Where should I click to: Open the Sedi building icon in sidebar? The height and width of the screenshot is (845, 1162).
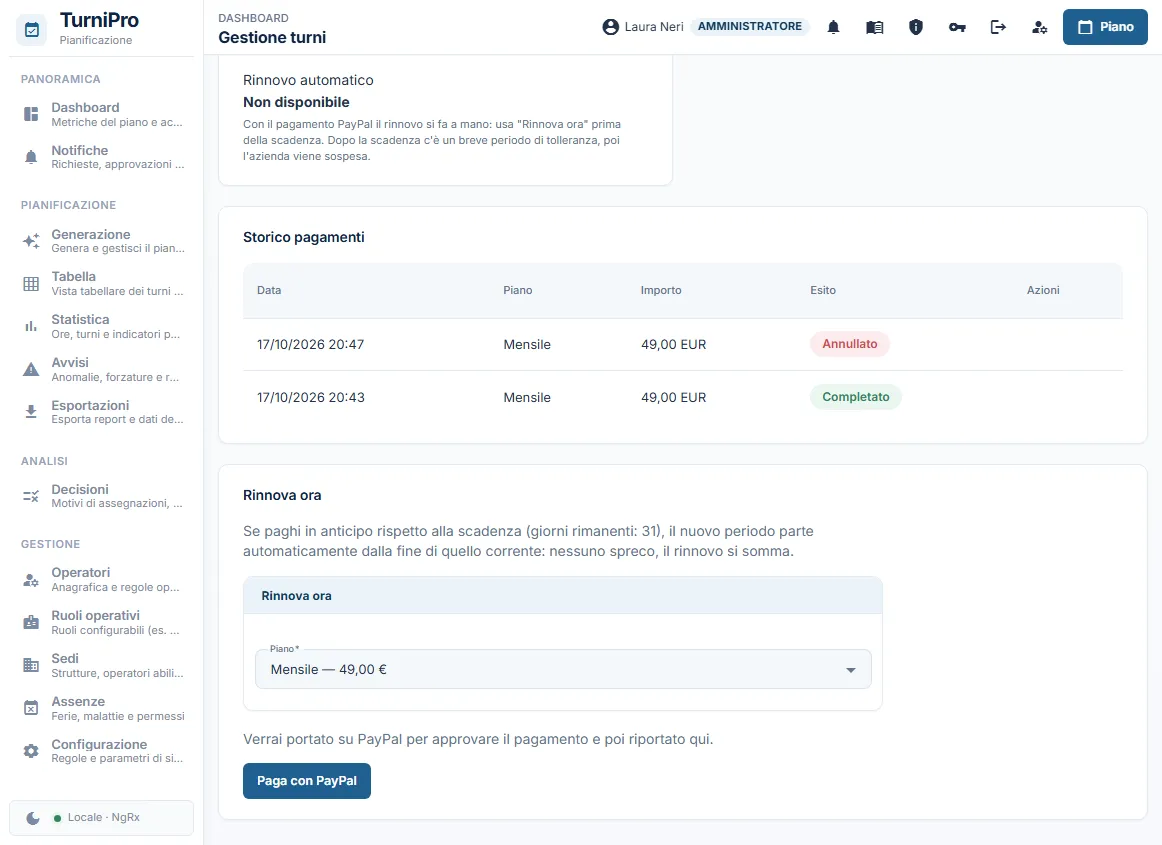pos(31,665)
